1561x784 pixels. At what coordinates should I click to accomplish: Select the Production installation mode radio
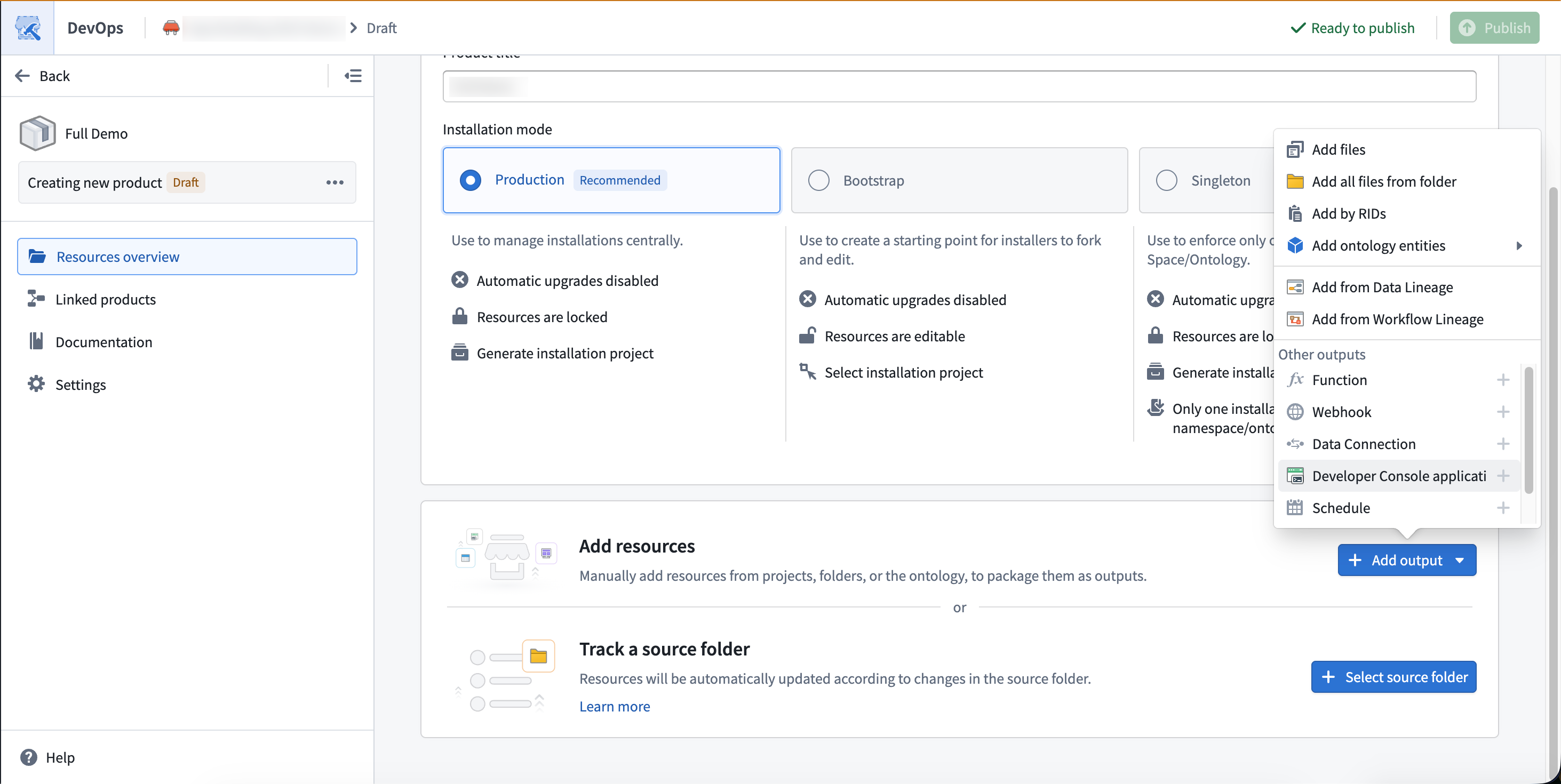[x=470, y=180]
